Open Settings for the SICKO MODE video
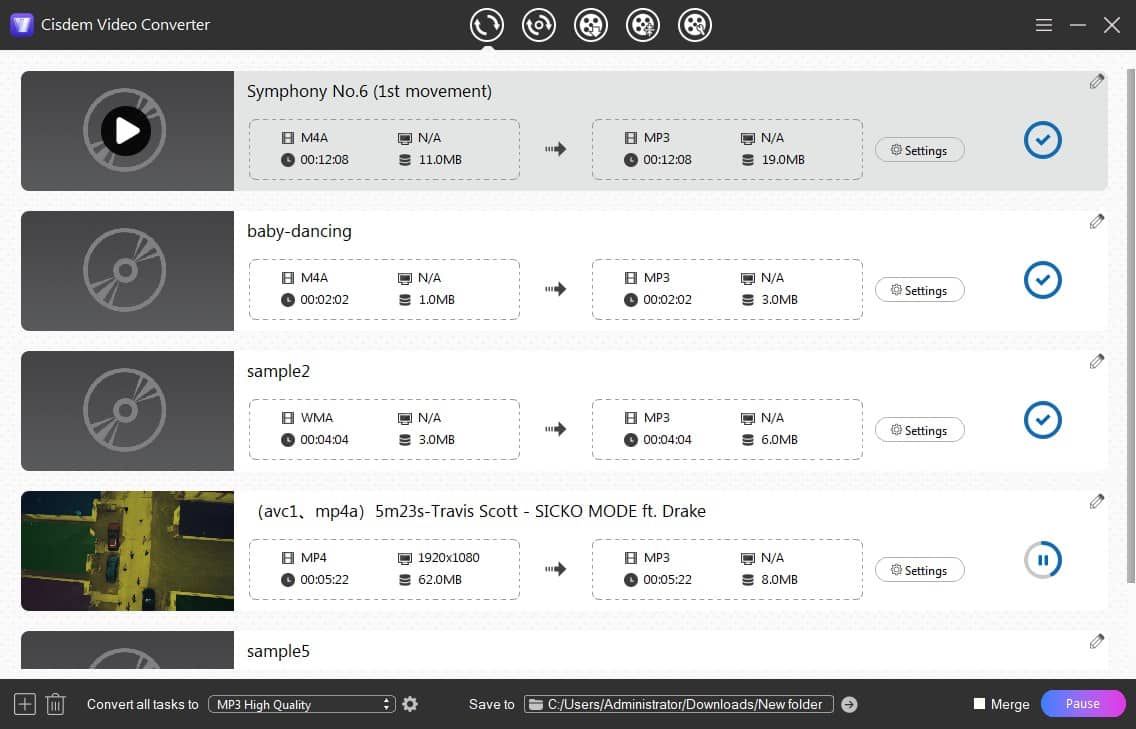The image size is (1136, 729). click(x=919, y=570)
